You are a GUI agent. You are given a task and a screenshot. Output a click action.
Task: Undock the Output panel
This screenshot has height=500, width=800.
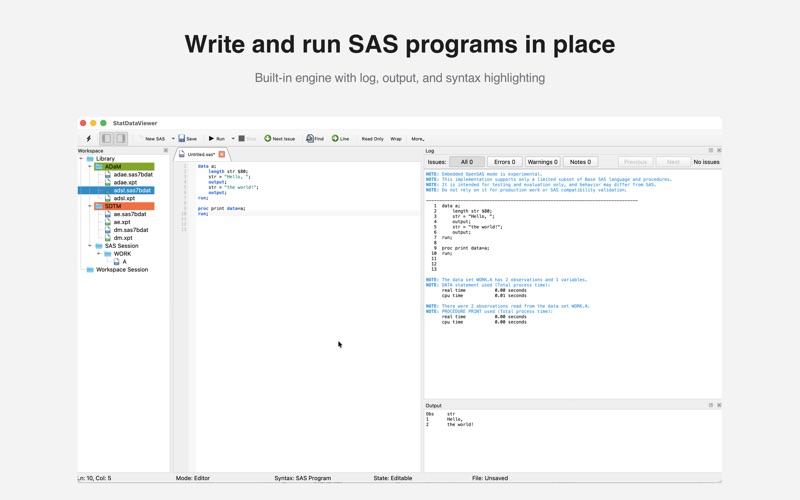[x=711, y=405]
